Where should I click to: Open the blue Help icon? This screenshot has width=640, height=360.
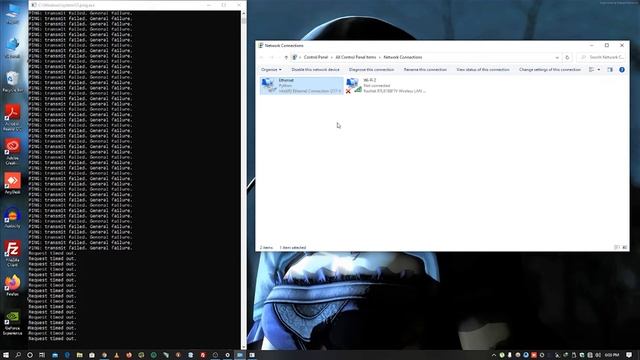click(x=622, y=70)
